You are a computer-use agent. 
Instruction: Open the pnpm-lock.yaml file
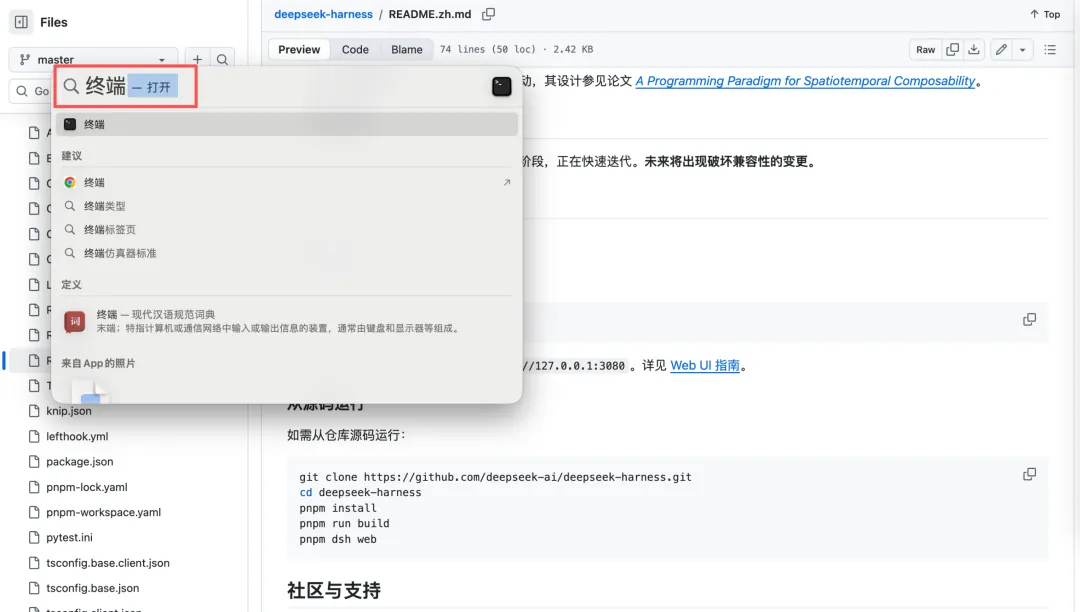[x=87, y=487]
